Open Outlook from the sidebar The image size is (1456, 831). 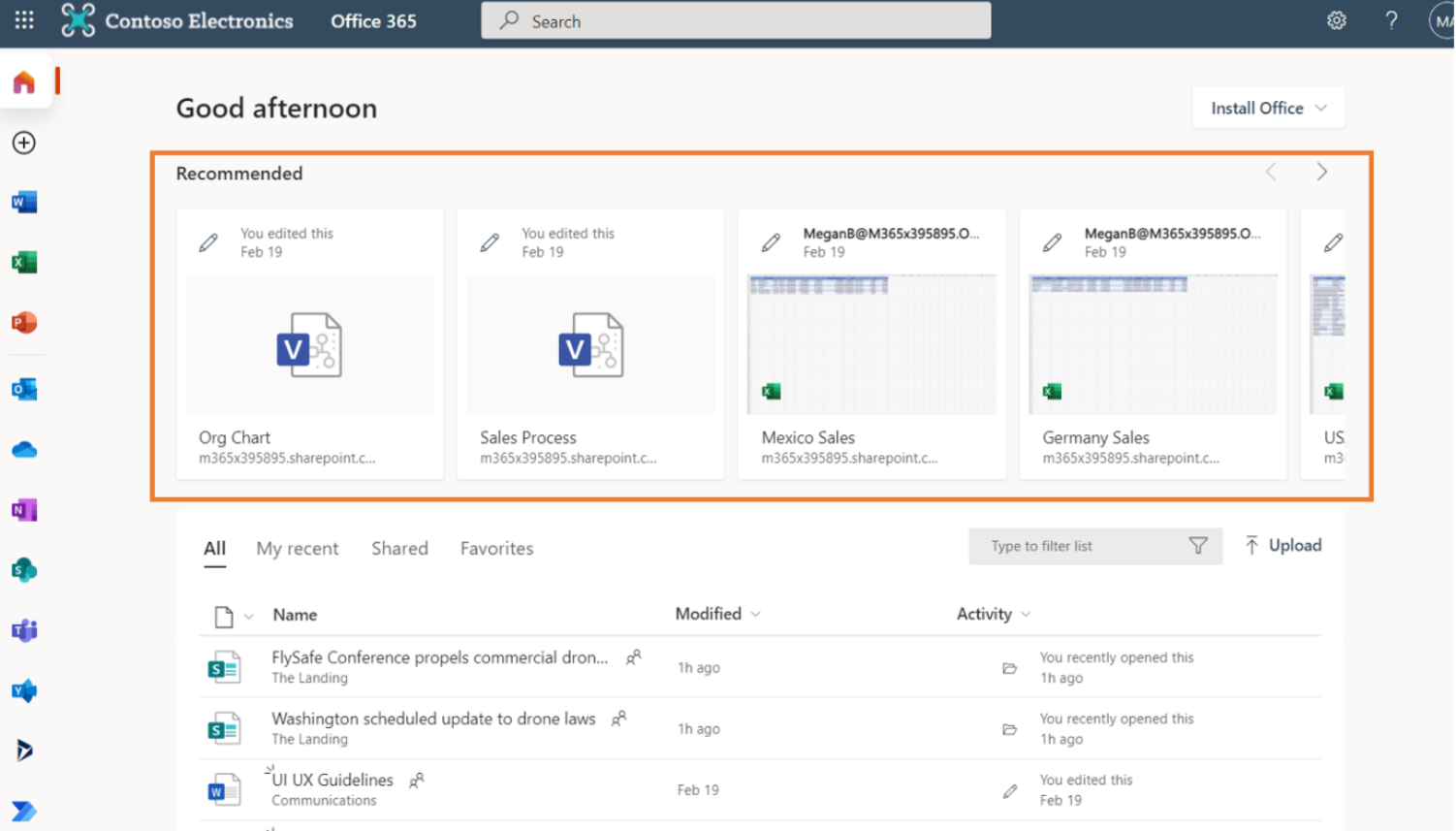(x=23, y=388)
